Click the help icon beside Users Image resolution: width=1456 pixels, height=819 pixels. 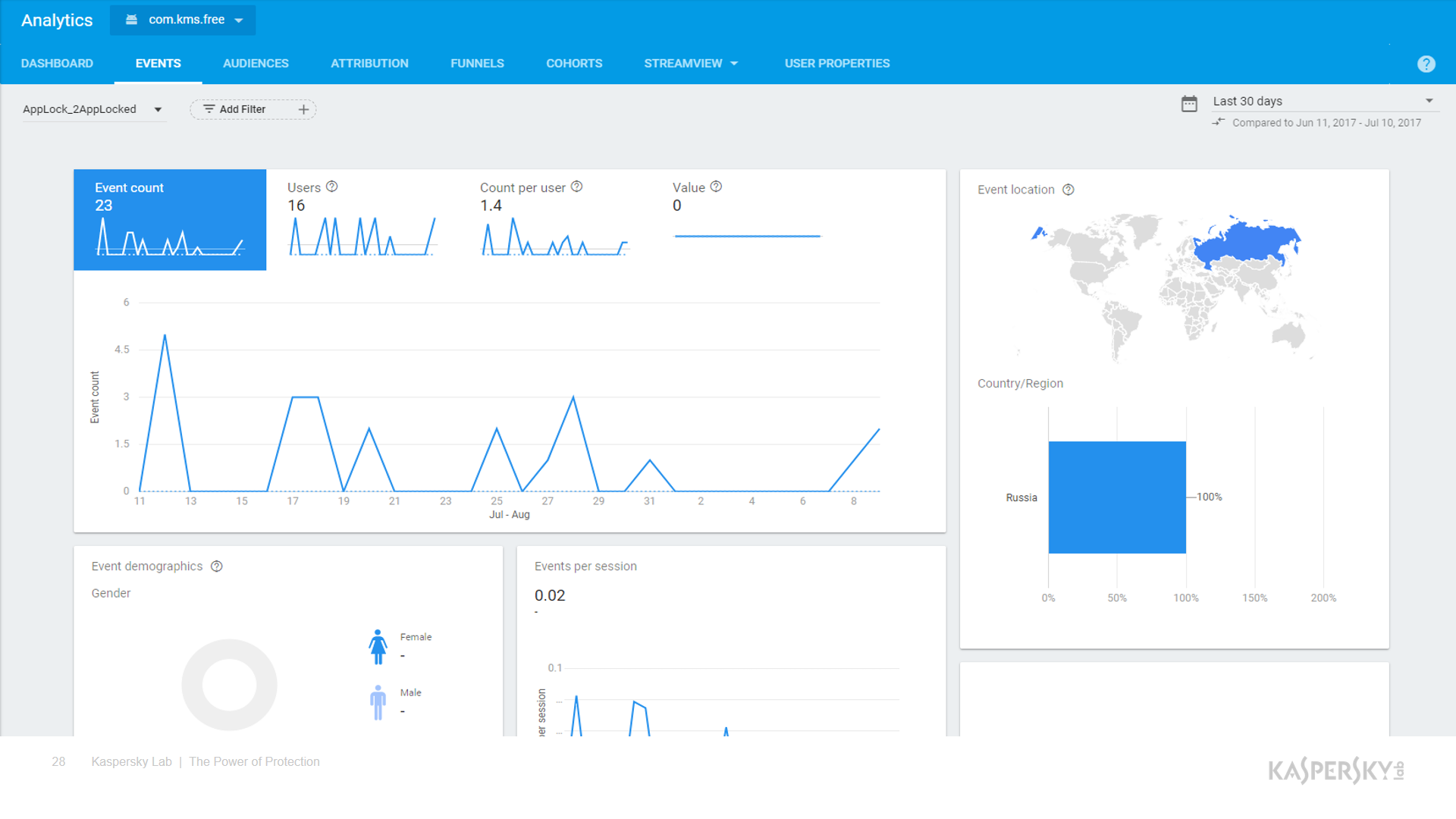coord(331,187)
